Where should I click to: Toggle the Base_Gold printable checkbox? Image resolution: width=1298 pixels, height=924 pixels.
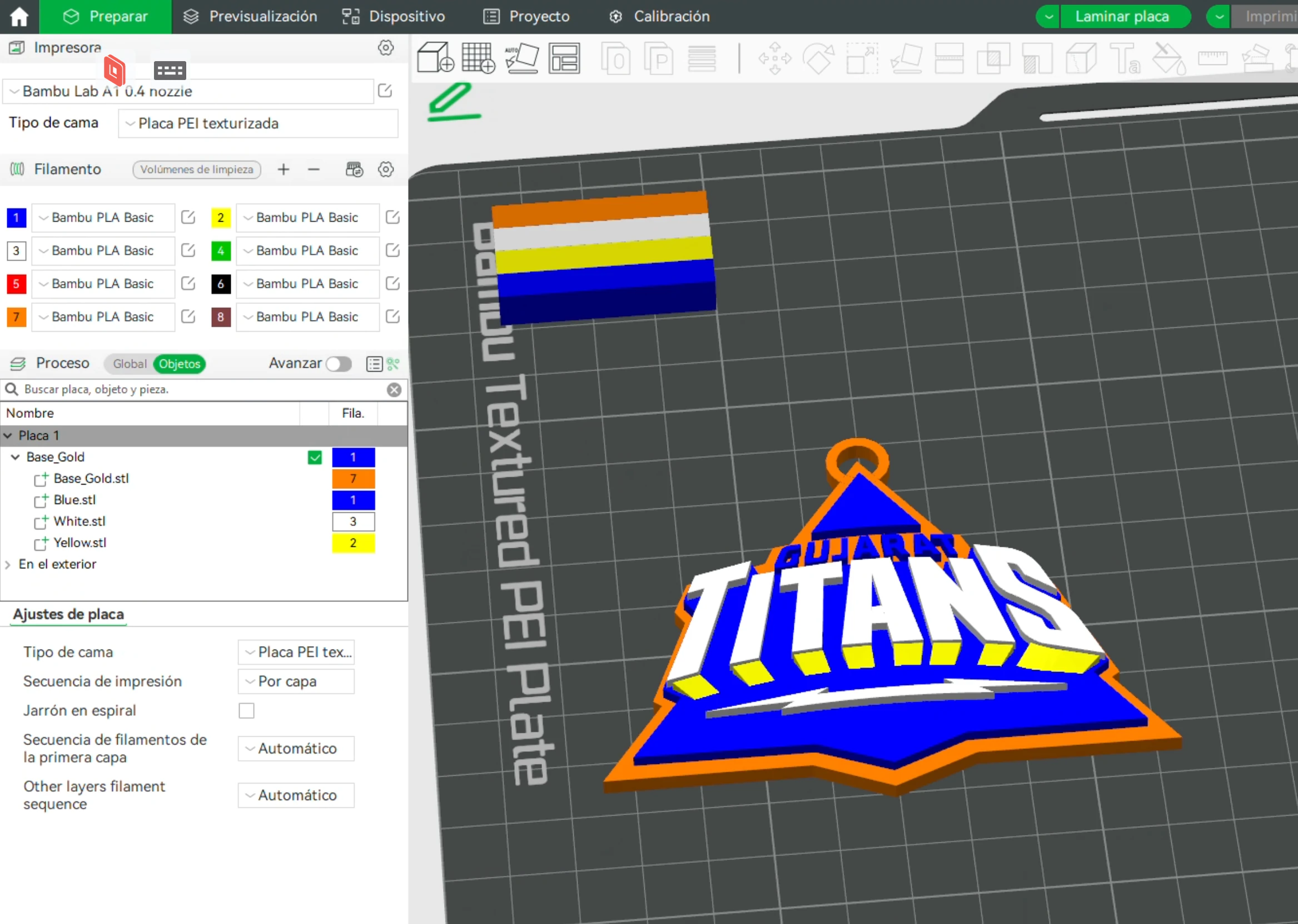click(315, 457)
